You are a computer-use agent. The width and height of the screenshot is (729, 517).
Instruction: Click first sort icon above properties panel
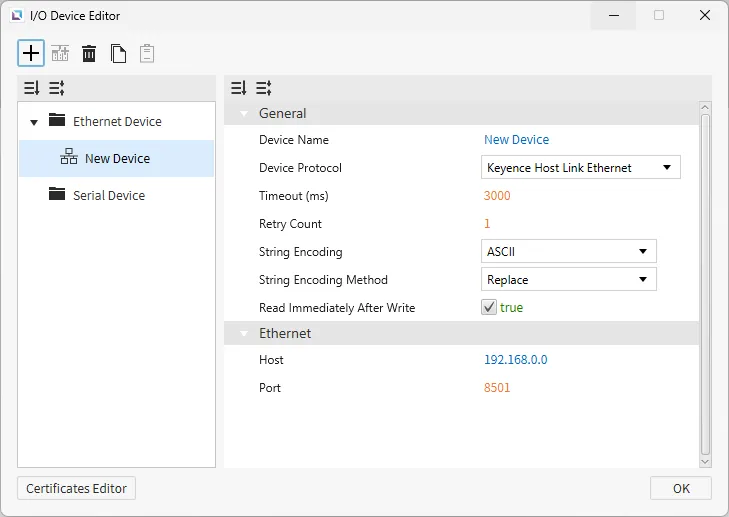click(x=238, y=88)
